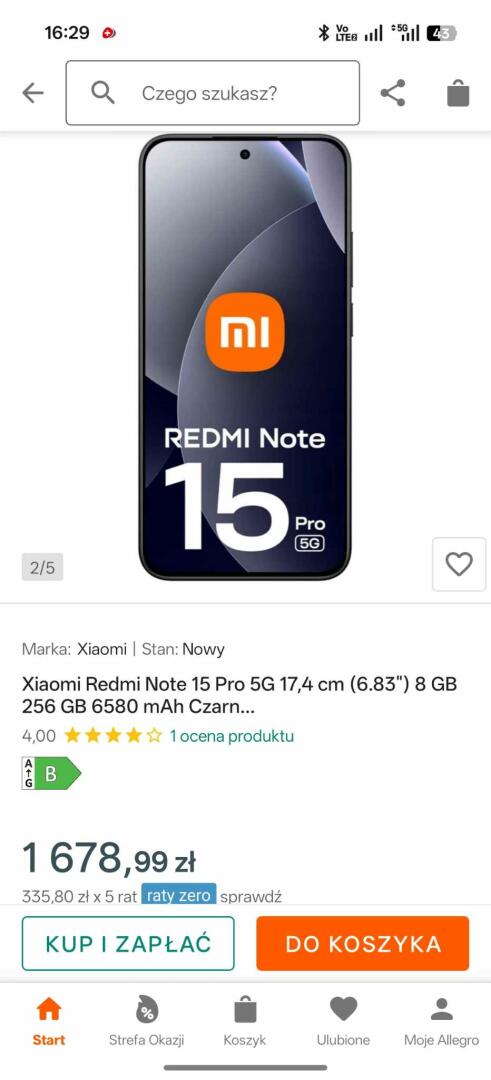This screenshot has width=491, height=1080.
Task: Click the KUP I ZAPŁAĆ button
Action: (128, 943)
